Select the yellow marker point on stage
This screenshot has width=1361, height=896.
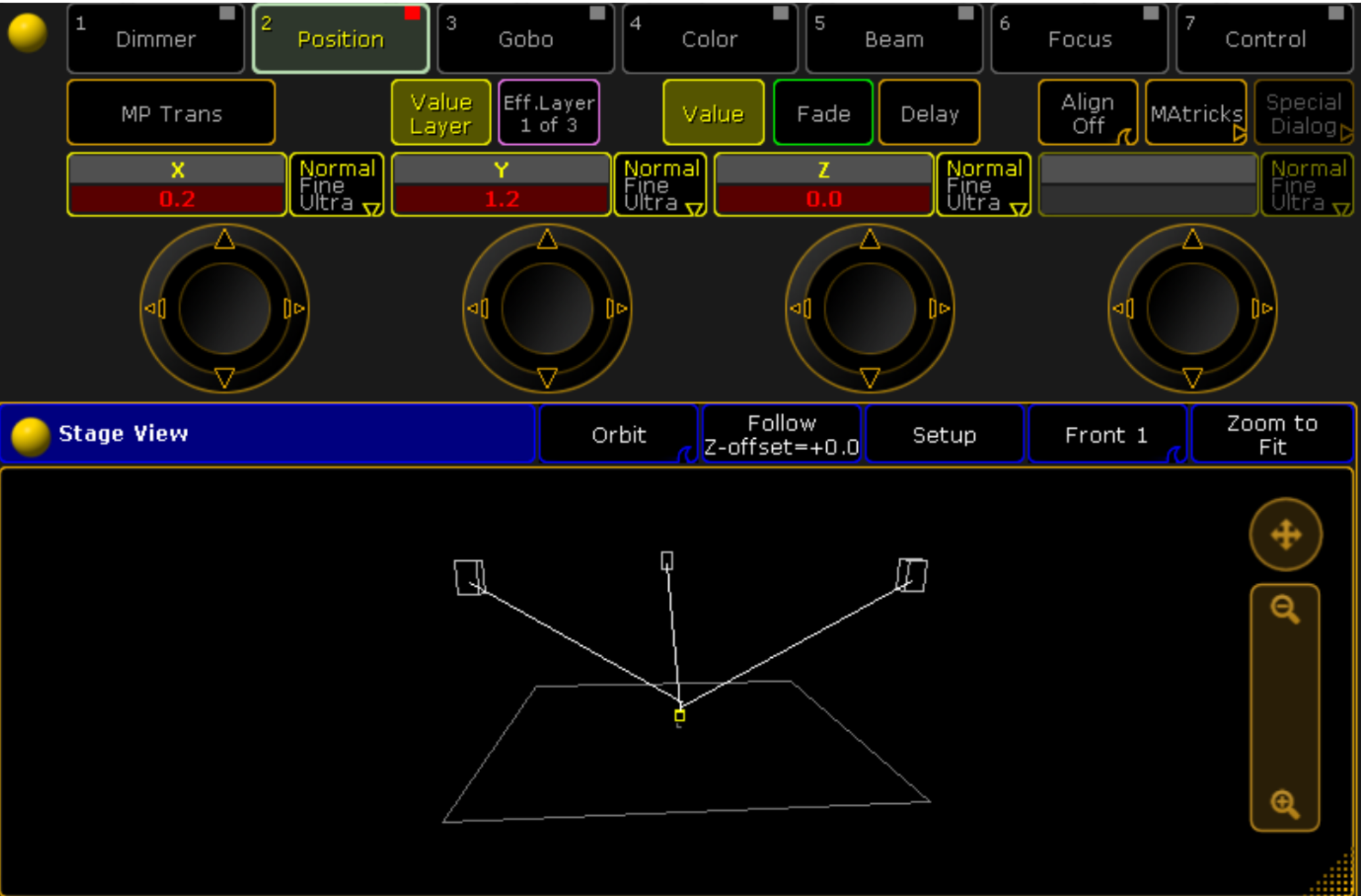tap(680, 715)
